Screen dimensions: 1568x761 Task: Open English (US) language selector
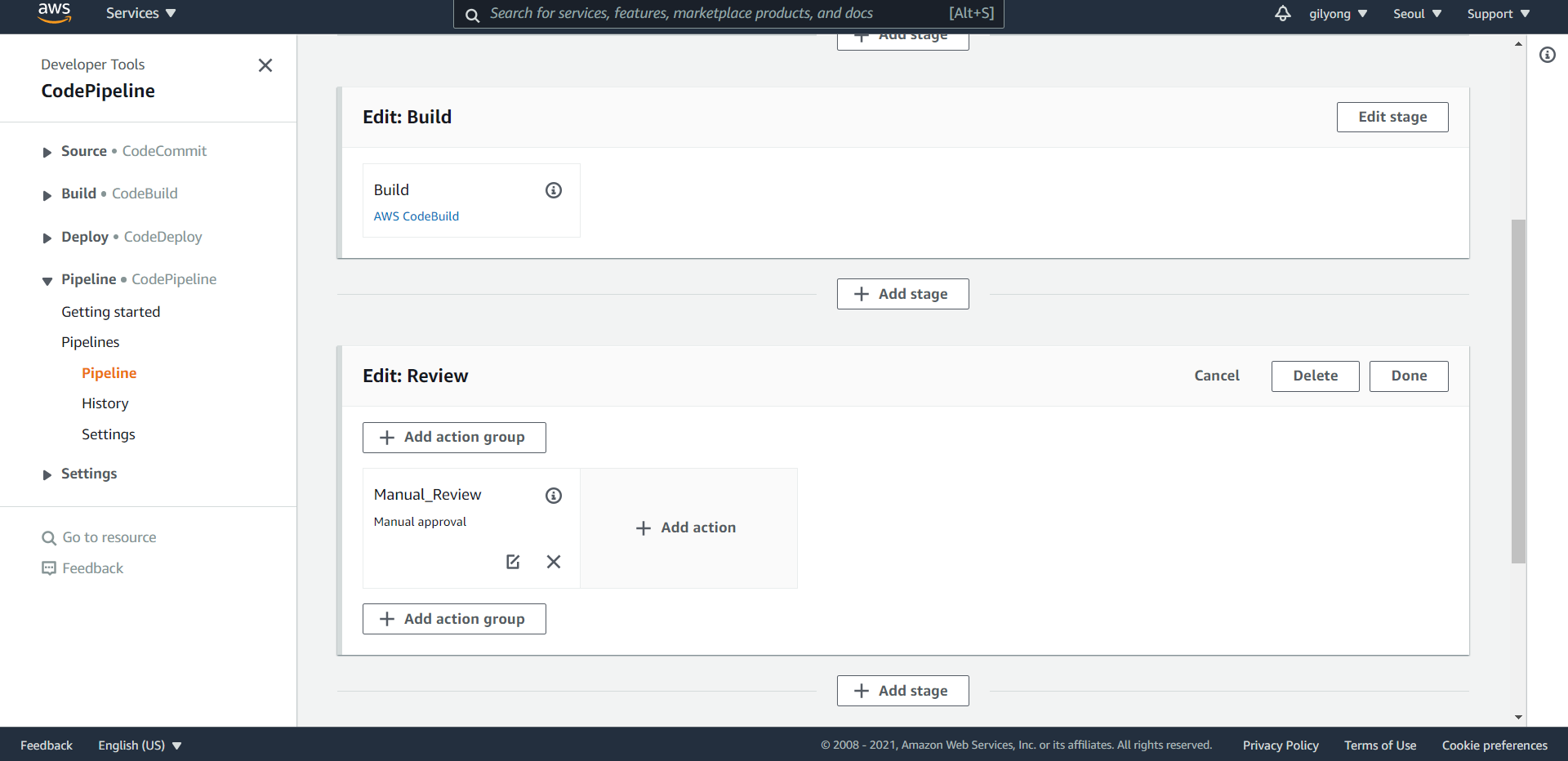(x=140, y=745)
